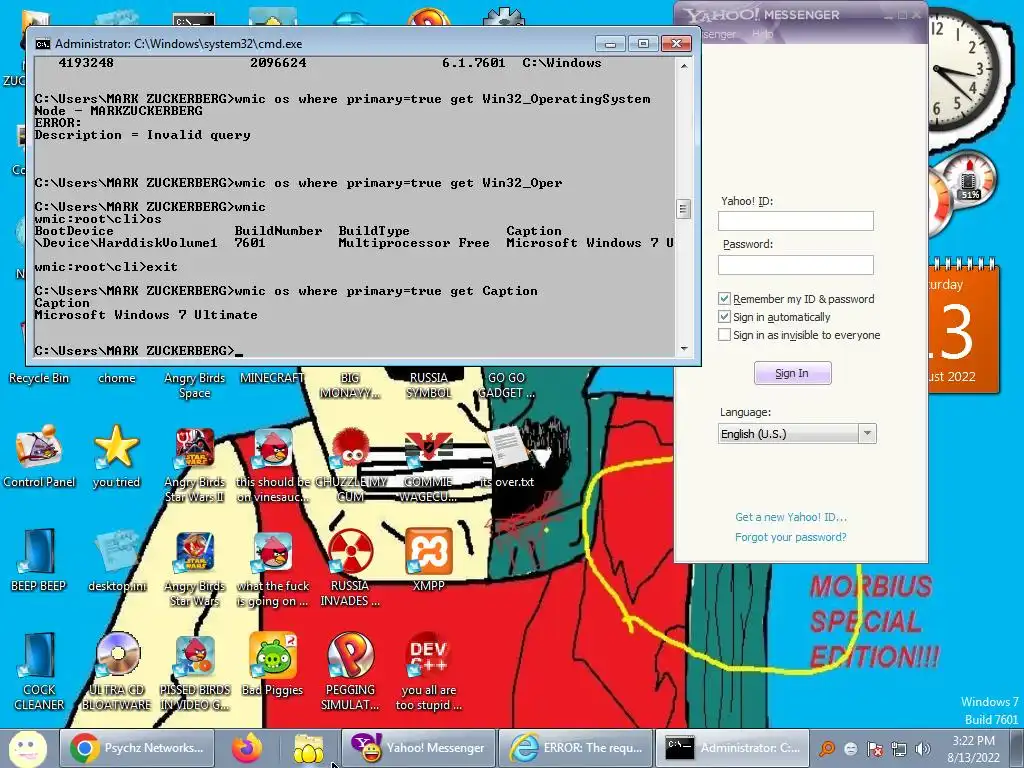Click 'Microsoft Windows 7 Ultimate' output in cmd
The height and width of the screenshot is (768, 1024).
[146, 315]
